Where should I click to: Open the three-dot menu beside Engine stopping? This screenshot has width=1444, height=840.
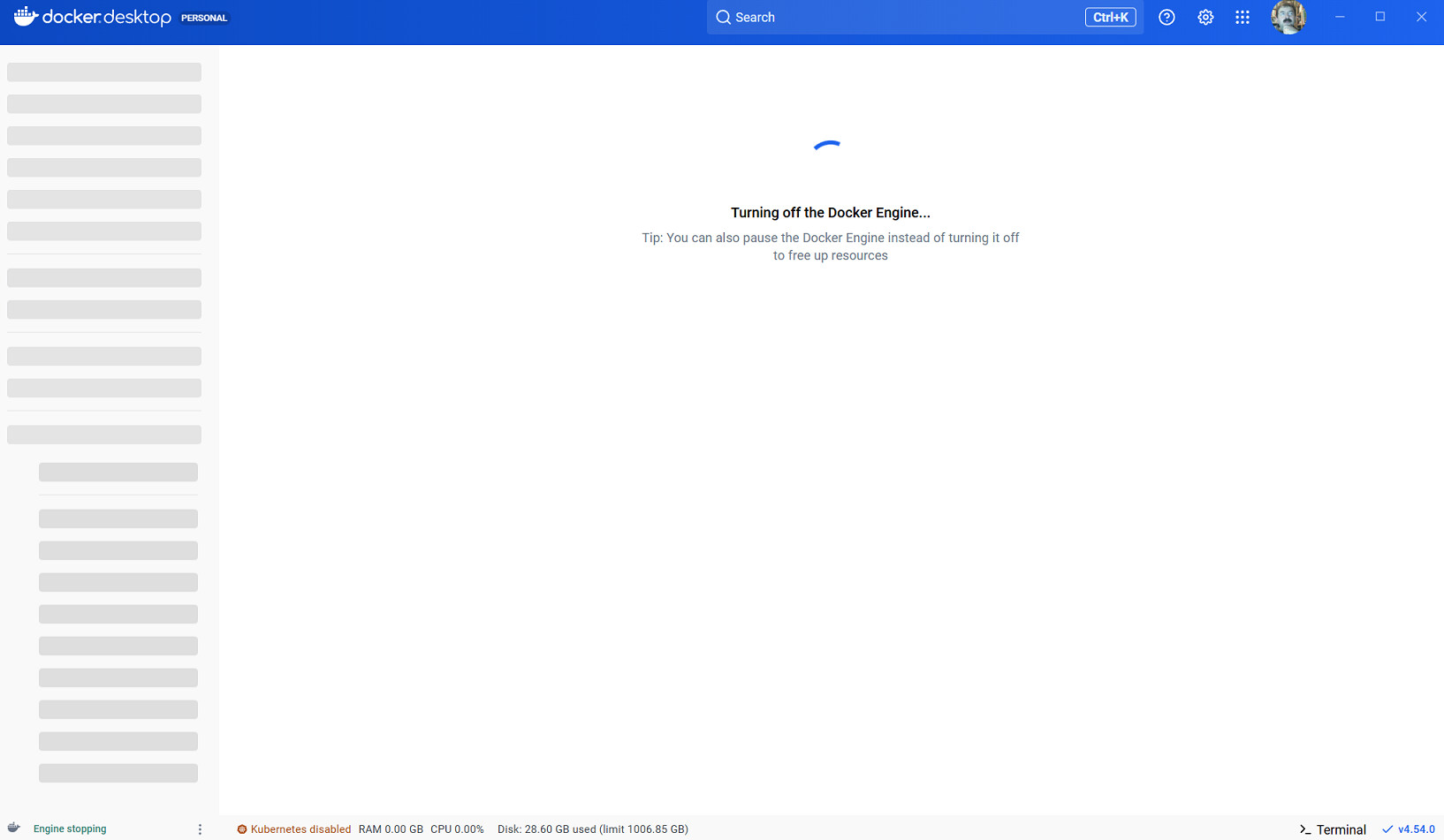point(200,829)
